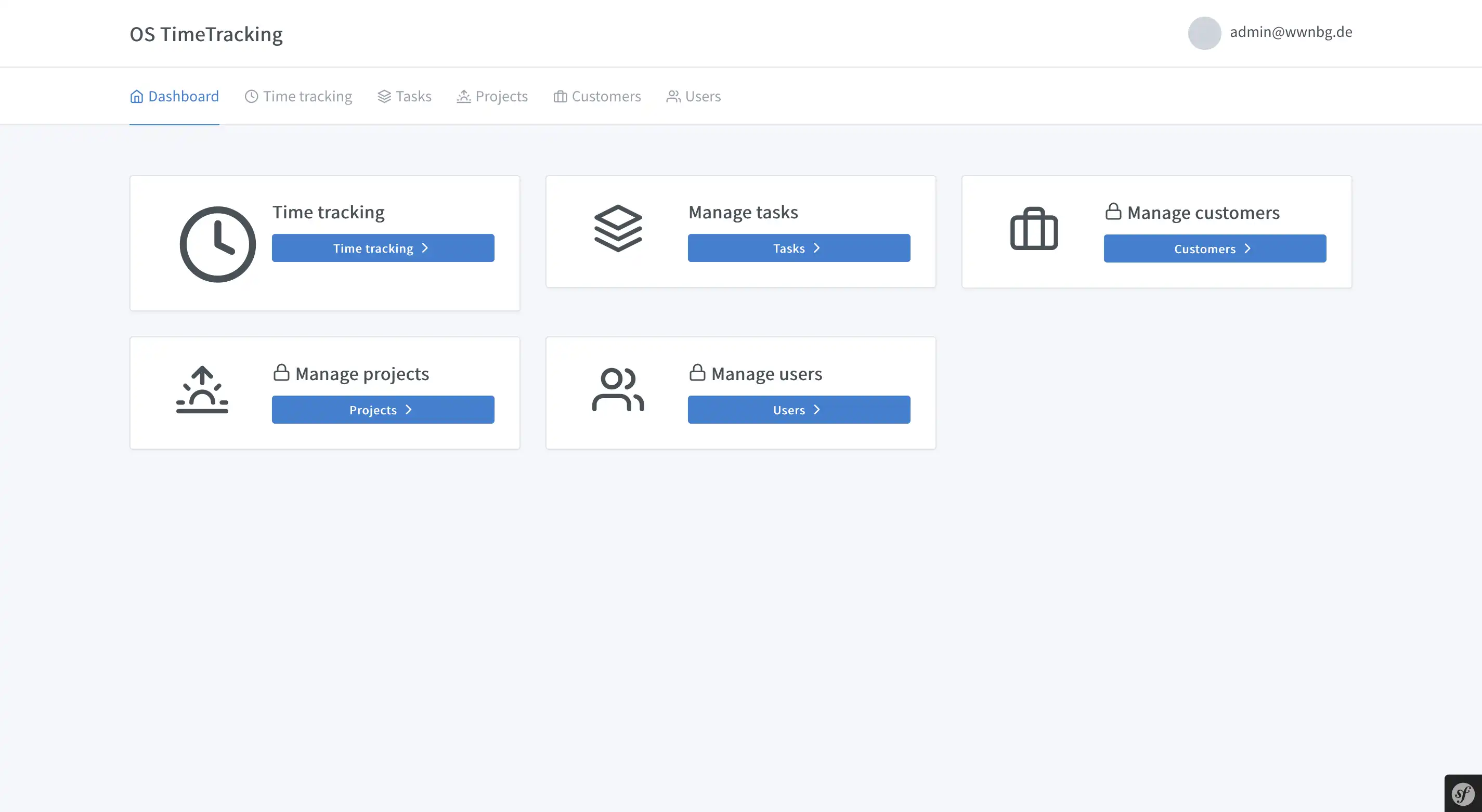Image resolution: width=1482 pixels, height=812 pixels.
Task: Switch to the Time tracking tab
Action: pos(298,96)
